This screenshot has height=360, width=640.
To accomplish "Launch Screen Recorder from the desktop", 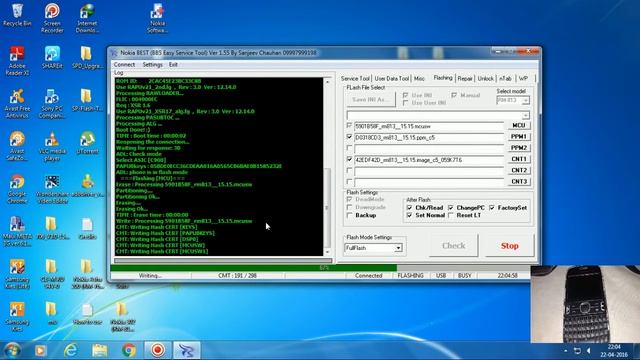I will click(x=52, y=18).
